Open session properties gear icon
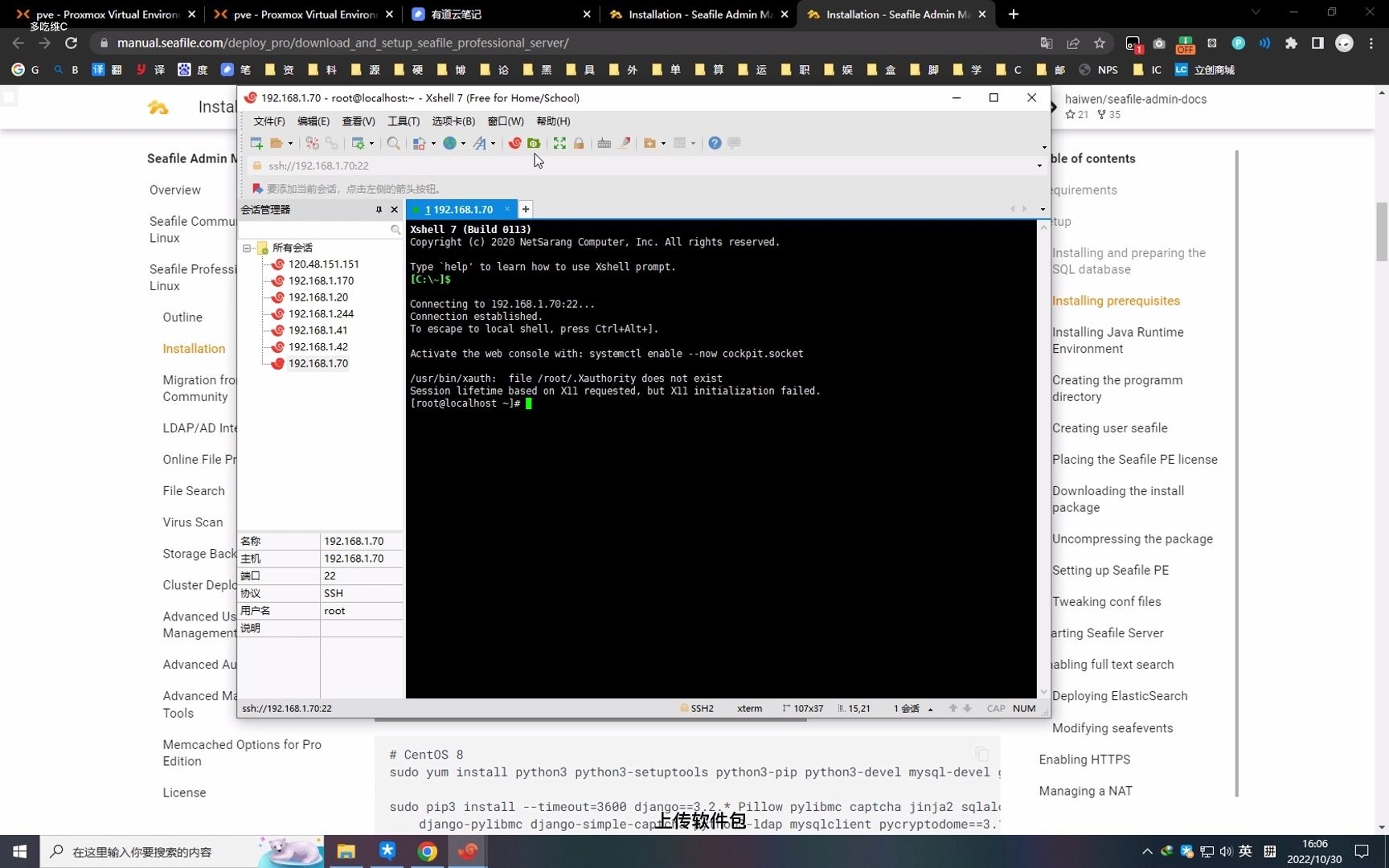 [359, 143]
